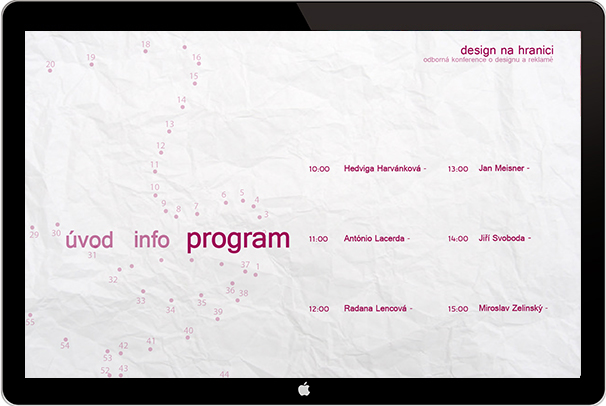This screenshot has height=406, width=606.
Task: Open Jiří Svoboda program entry
Action: [502, 239]
